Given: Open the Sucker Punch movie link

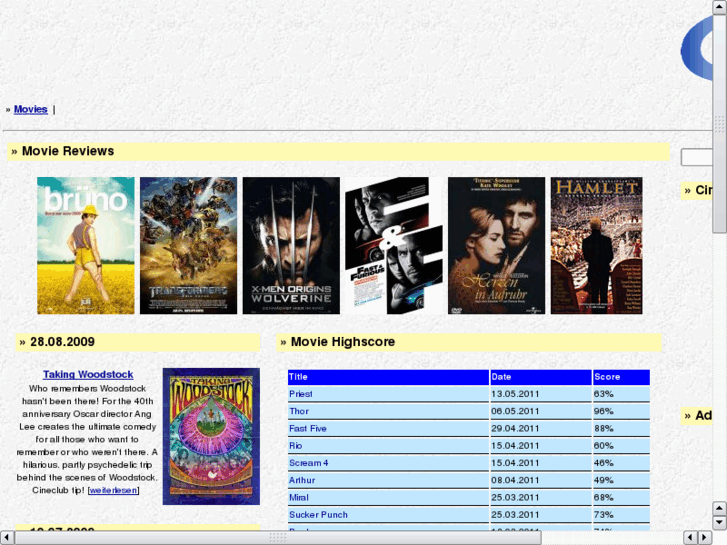Looking at the screenshot, I should [x=318, y=514].
